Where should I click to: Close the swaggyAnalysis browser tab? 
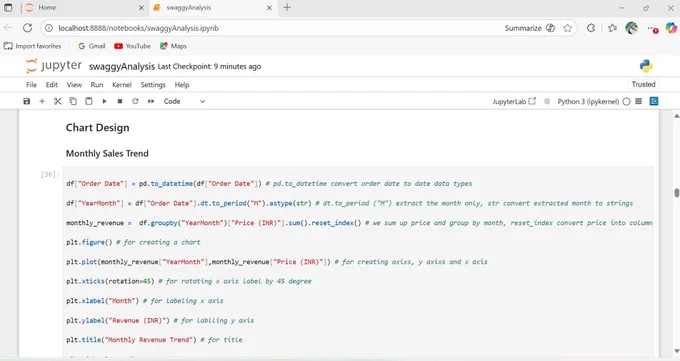pyautogui.click(x=269, y=7)
